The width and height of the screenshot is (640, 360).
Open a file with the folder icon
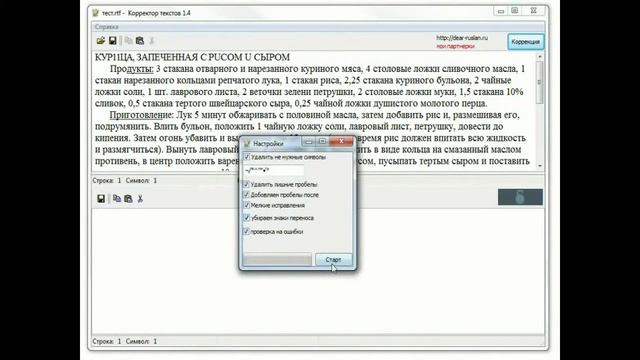[100, 40]
